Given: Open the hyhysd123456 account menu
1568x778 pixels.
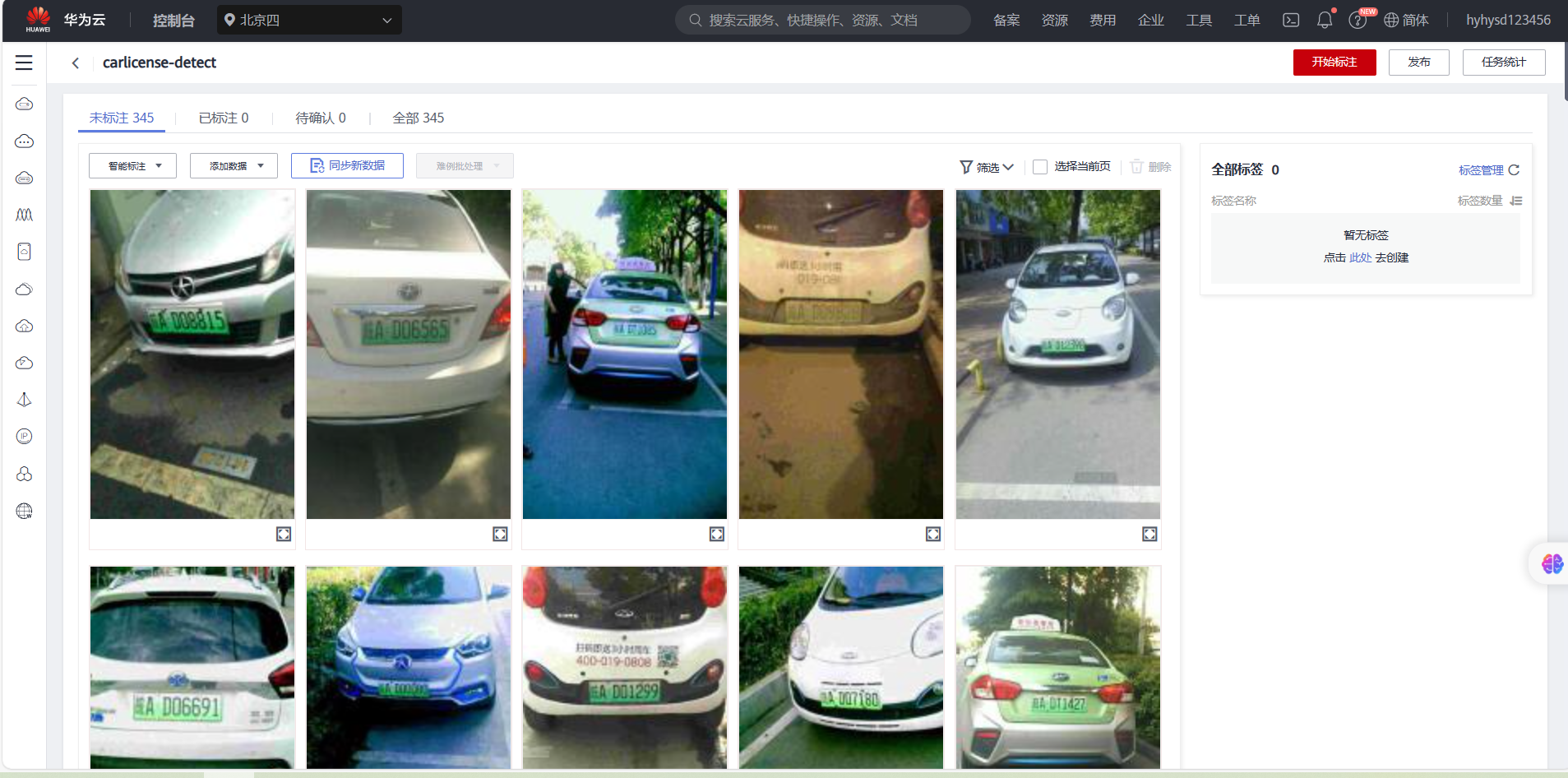Looking at the screenshot, I should pos(1508,20).
